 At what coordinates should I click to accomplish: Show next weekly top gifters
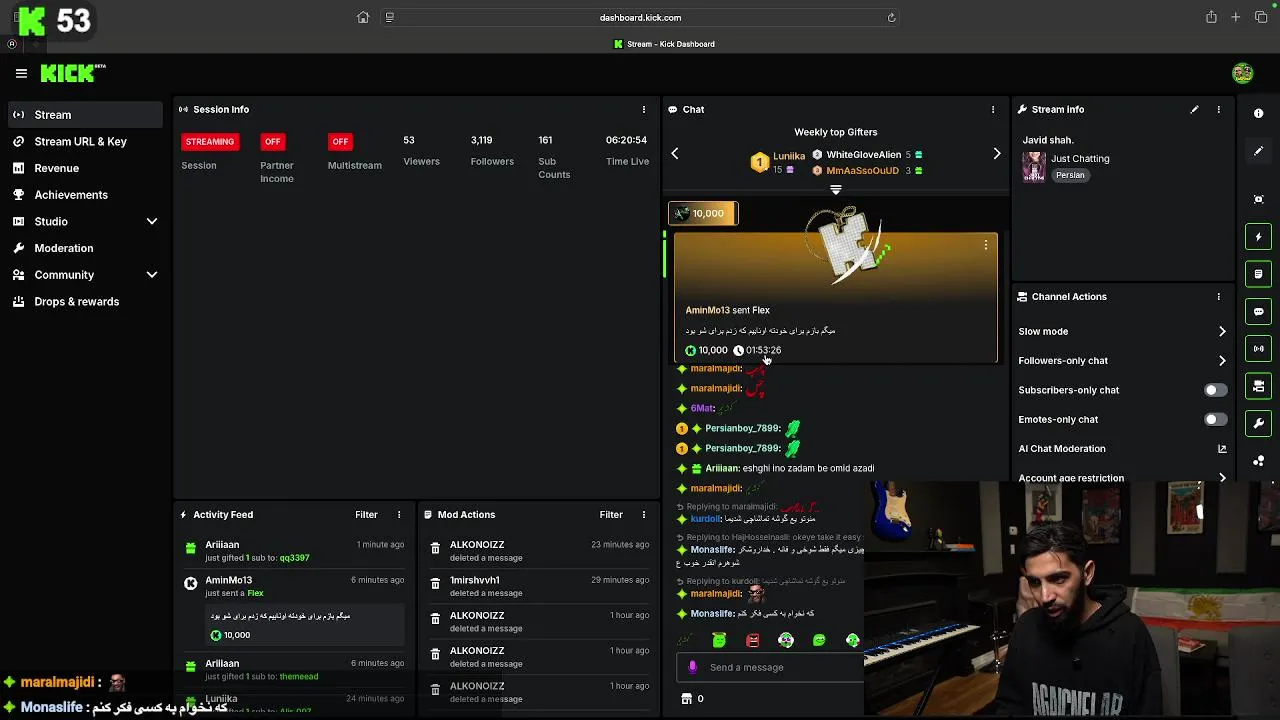coord(996,153)
